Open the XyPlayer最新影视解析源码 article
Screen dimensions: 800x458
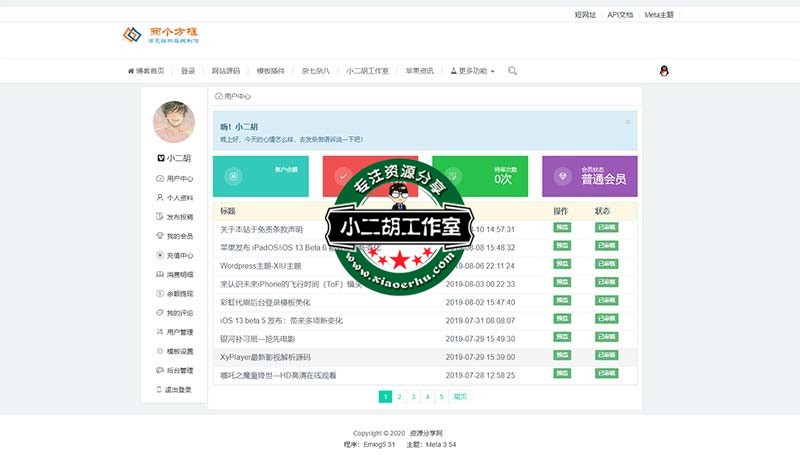pos(266,357)
